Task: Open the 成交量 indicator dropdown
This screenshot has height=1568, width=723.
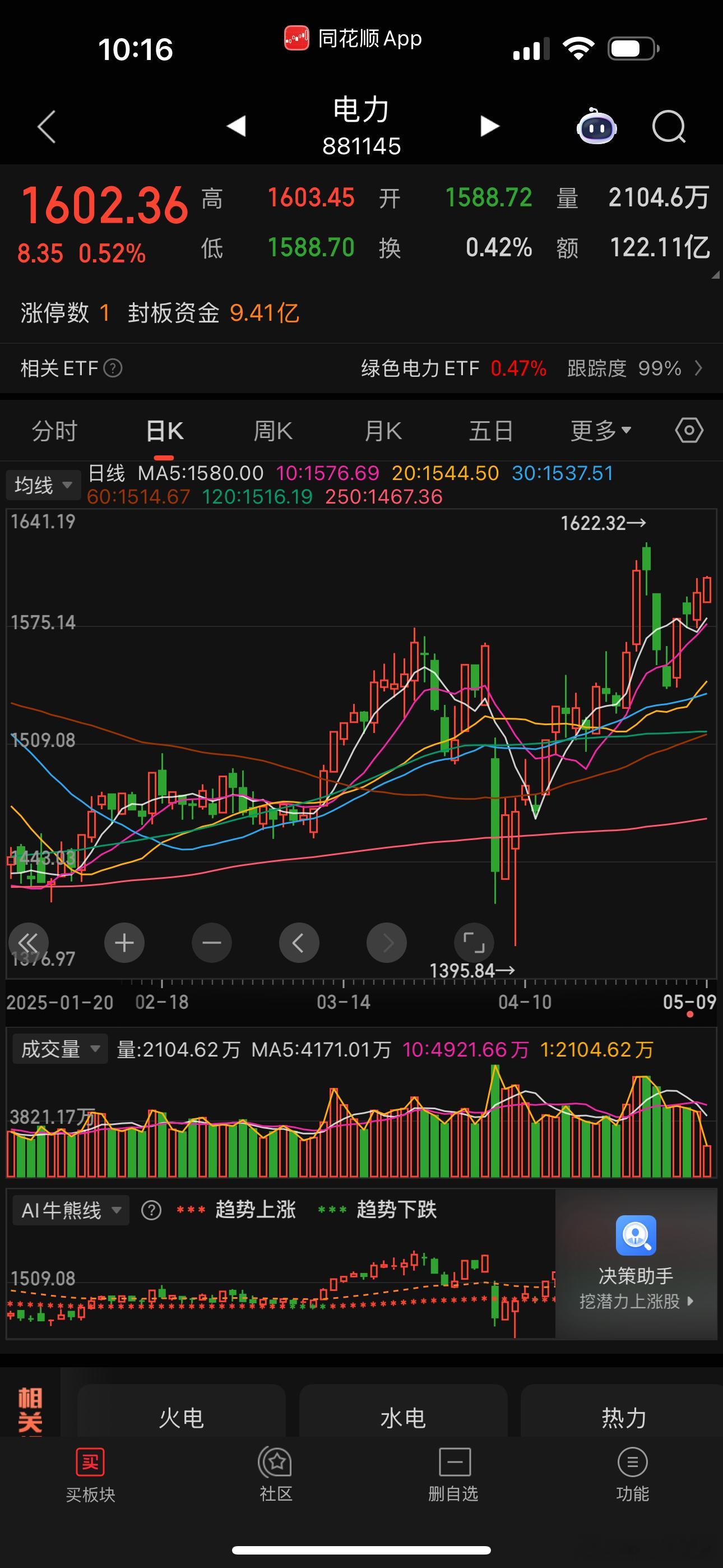Action: click(59, 1049)
